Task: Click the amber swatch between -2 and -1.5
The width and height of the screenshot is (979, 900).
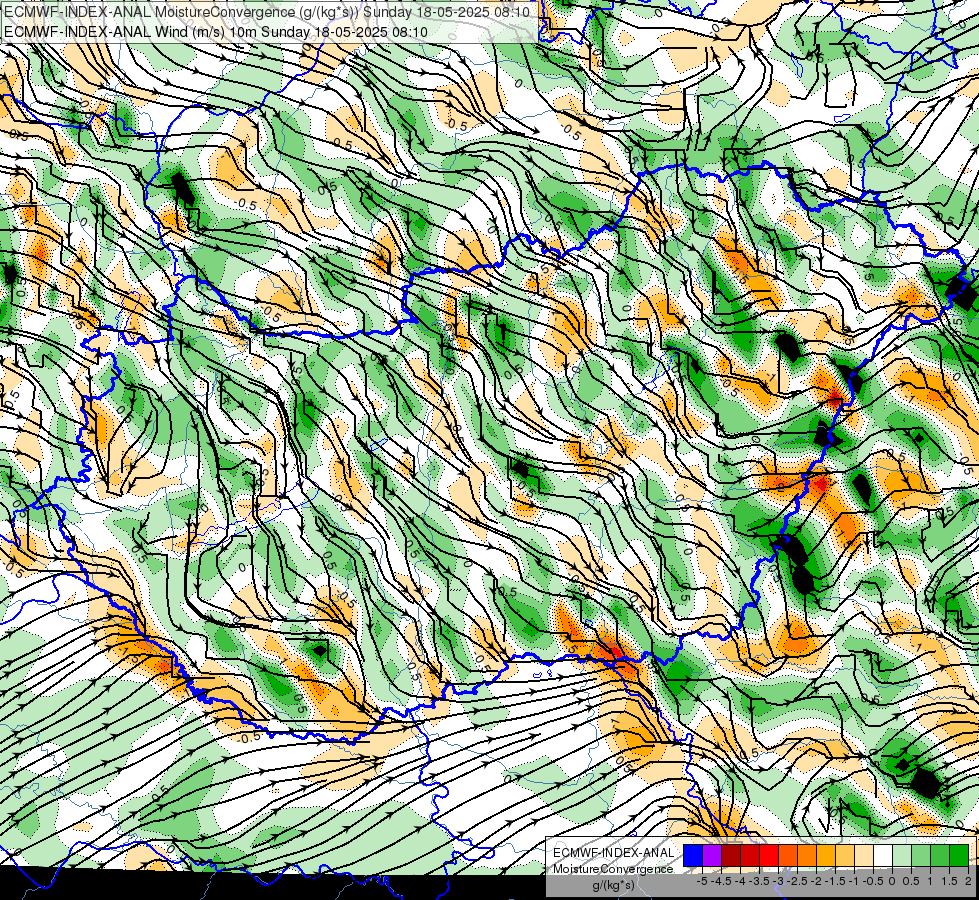Action: 825,856
